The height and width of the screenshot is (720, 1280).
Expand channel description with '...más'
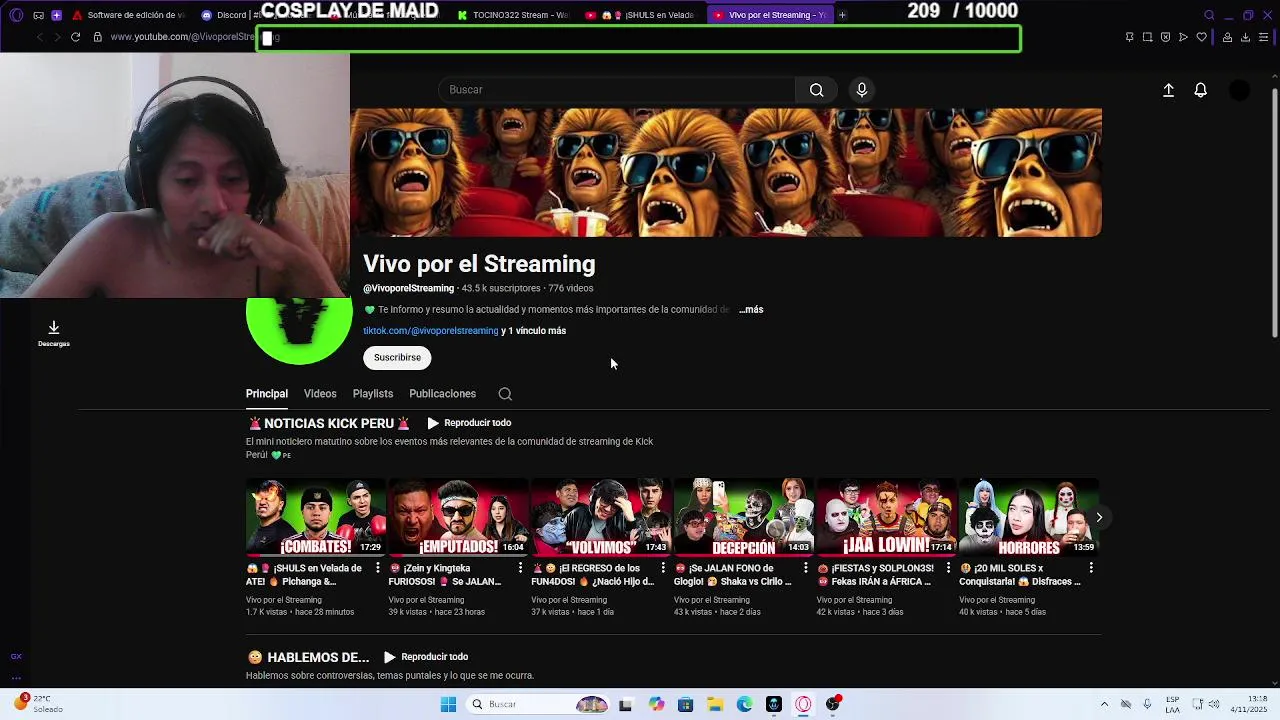751,310
